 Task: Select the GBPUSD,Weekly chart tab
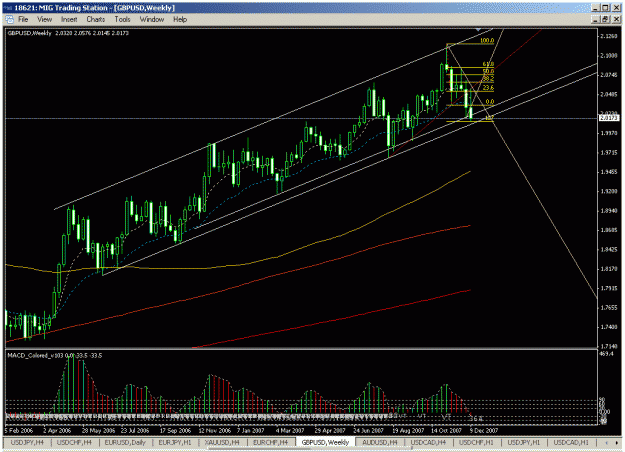(325, 442)
